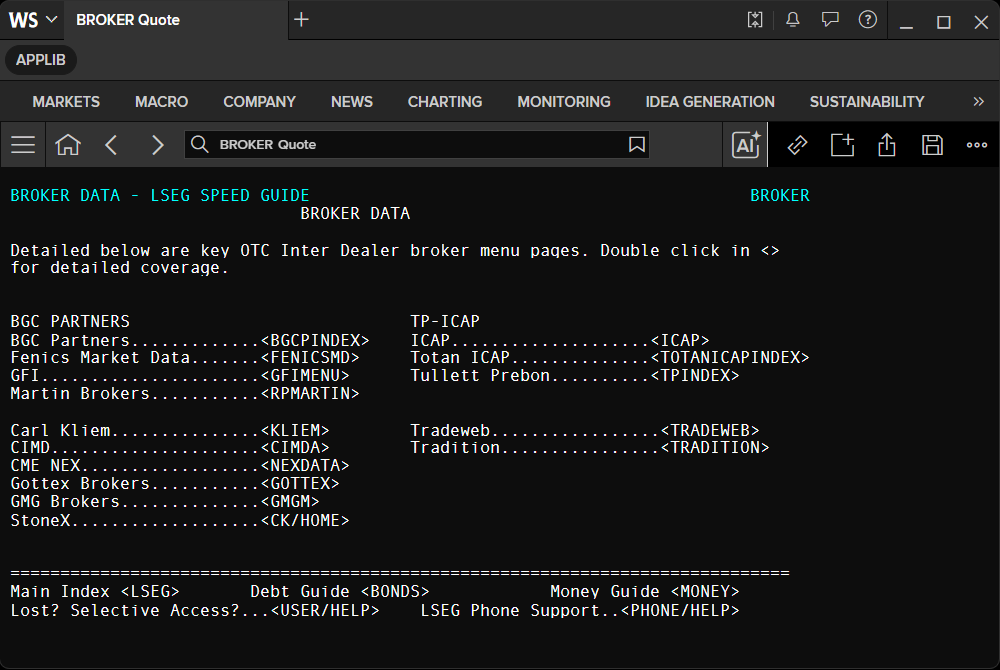Navigate back with the left arrow
Viewport: 1000px width, 670px height.
pos(112,145)
